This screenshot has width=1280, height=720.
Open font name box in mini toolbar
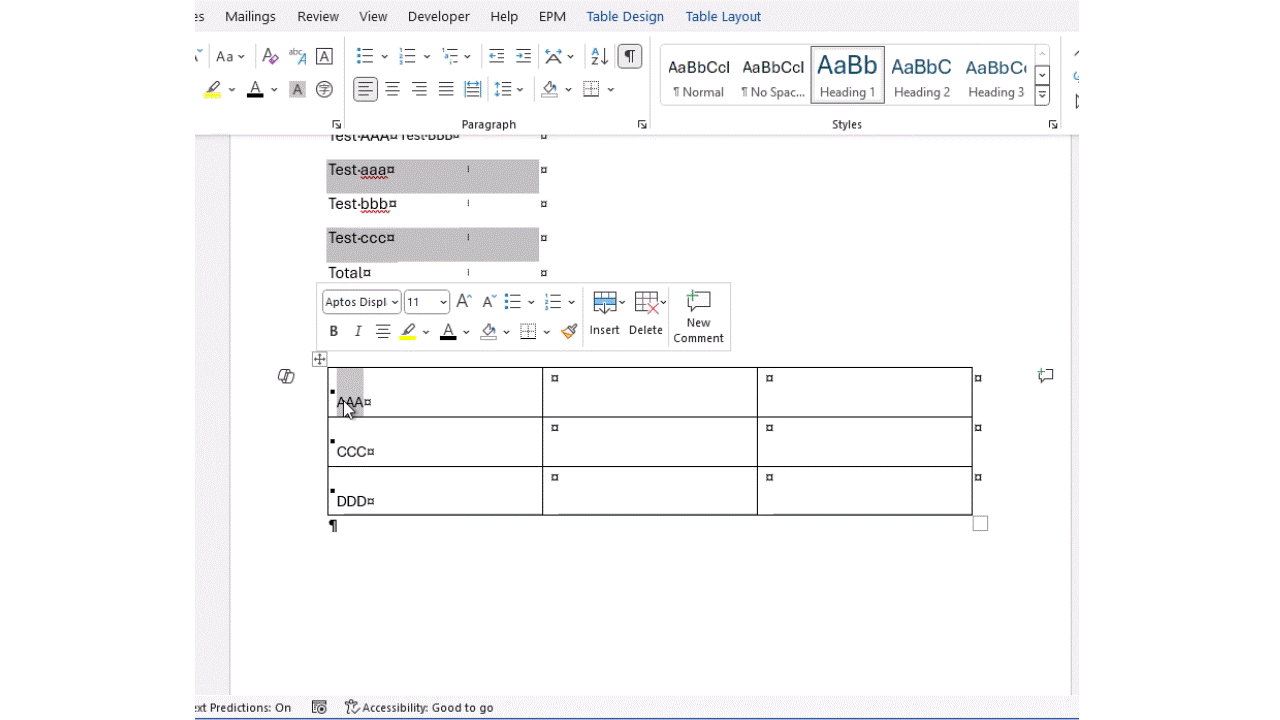point(361,302)
